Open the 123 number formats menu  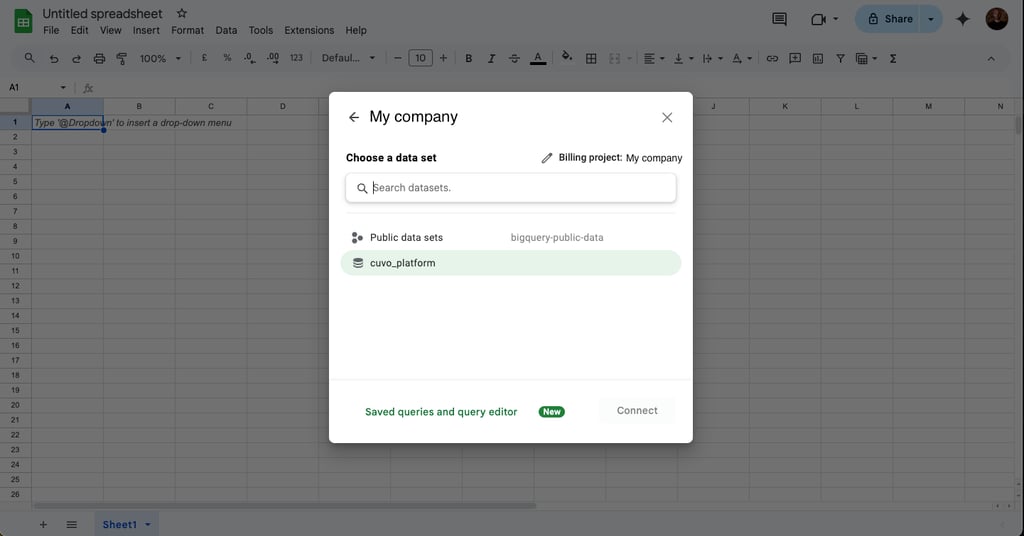tap(296, 58)
